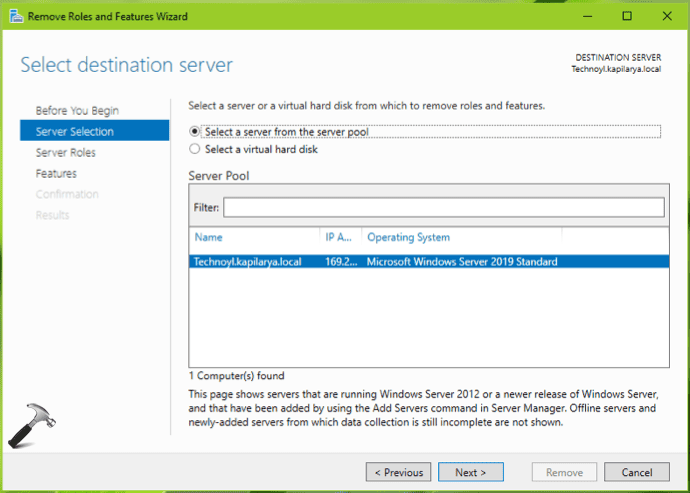Open the Features step
The height and width of the screenshot is (493, 690).
tap(56, 173)
